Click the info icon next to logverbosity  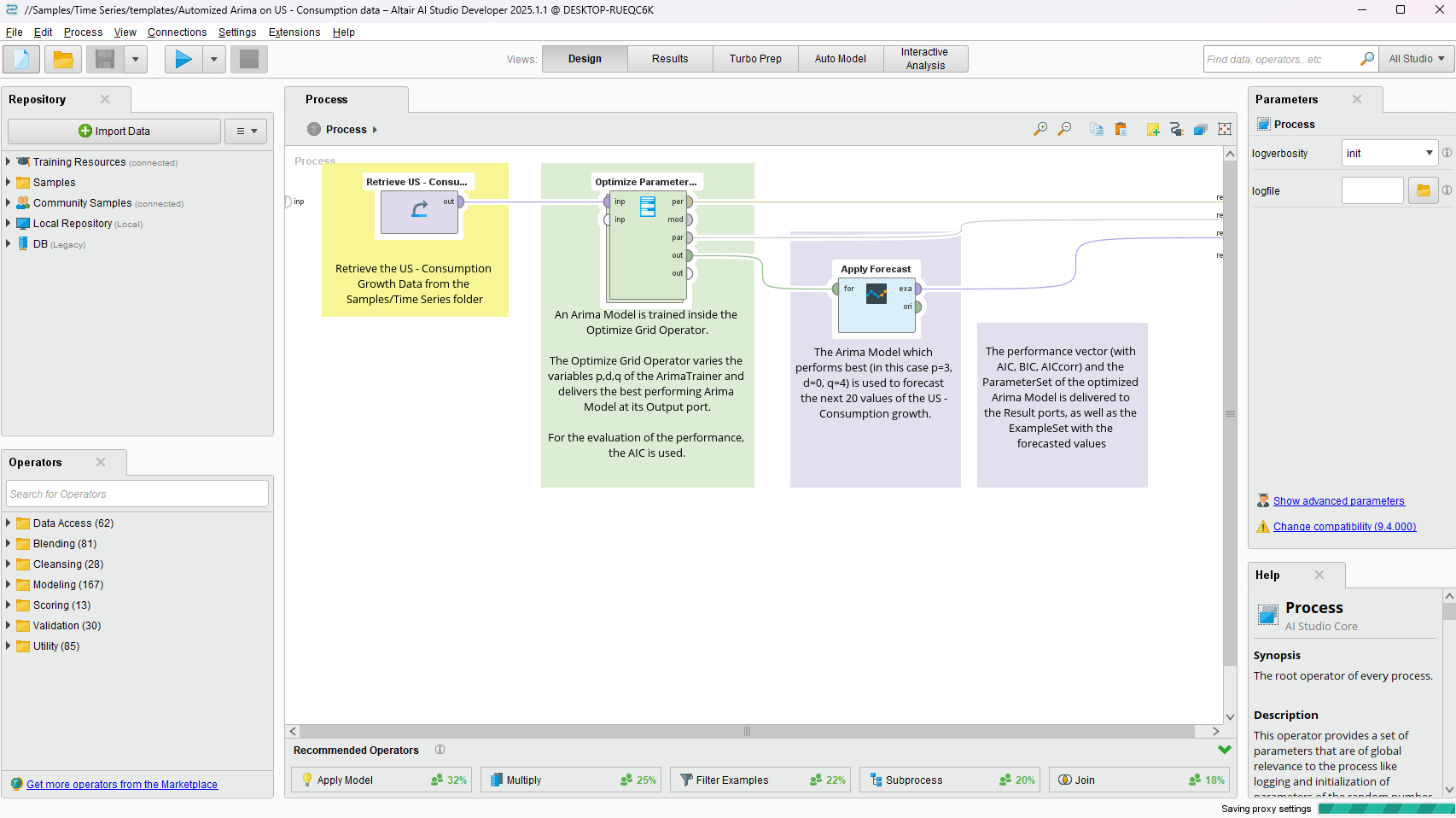[x=1447, y=153]
